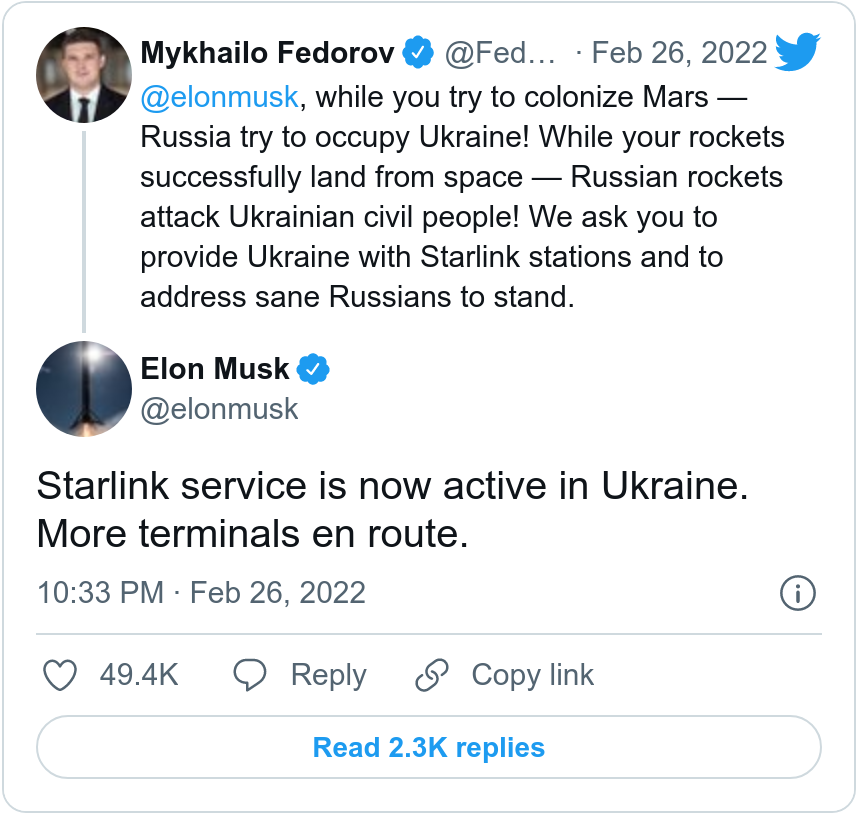Open the tweet info circle icon
Image resolution: width=859 pixels, height=816 pixels.
[x=797, y=593]
